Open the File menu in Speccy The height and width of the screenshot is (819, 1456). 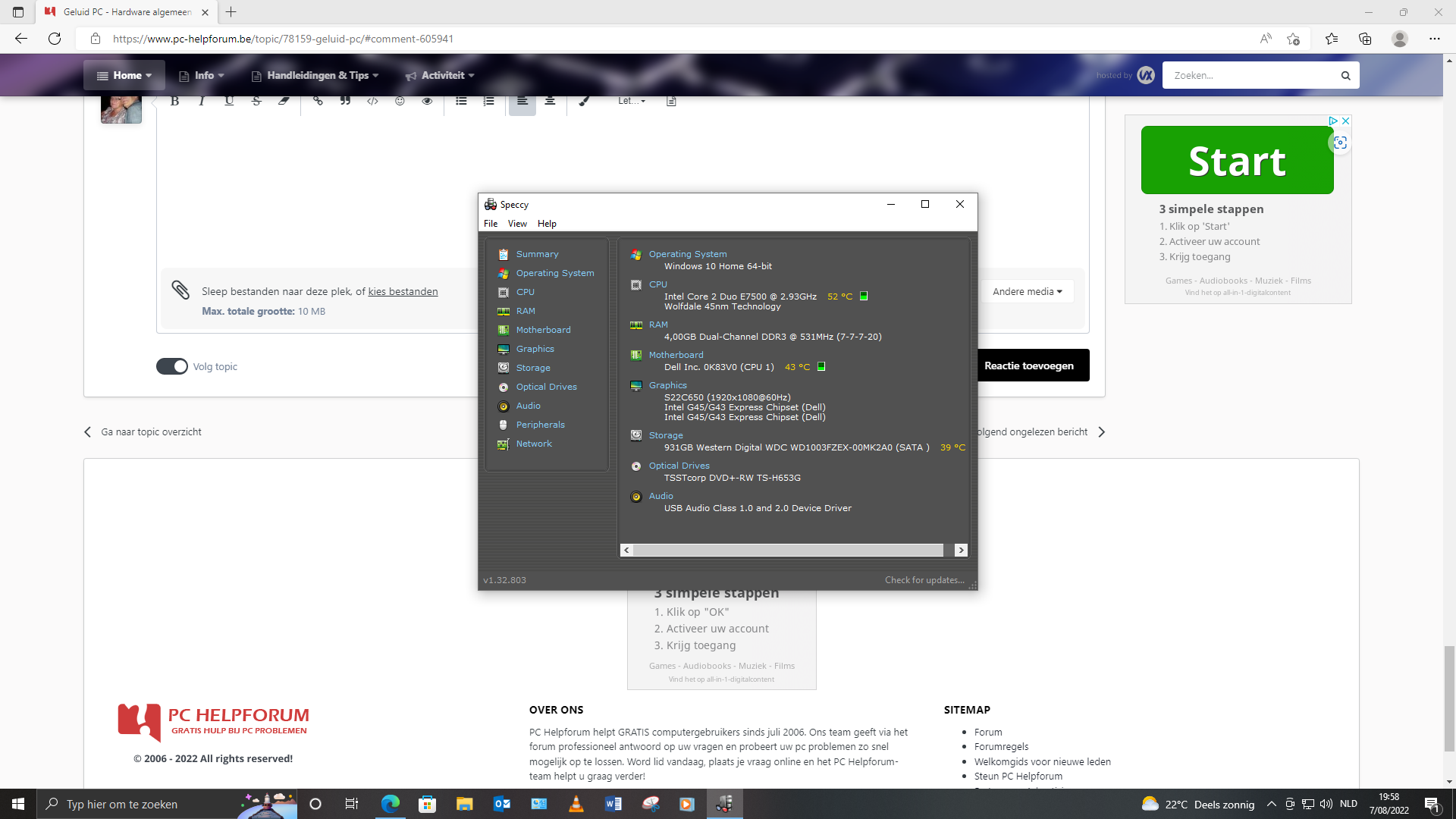(x=491, y=224)
